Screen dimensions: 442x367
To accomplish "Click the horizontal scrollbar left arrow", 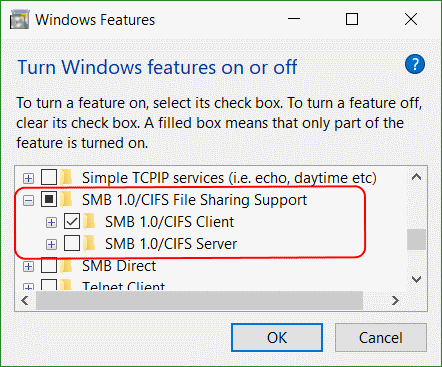I will coord(25,301).
